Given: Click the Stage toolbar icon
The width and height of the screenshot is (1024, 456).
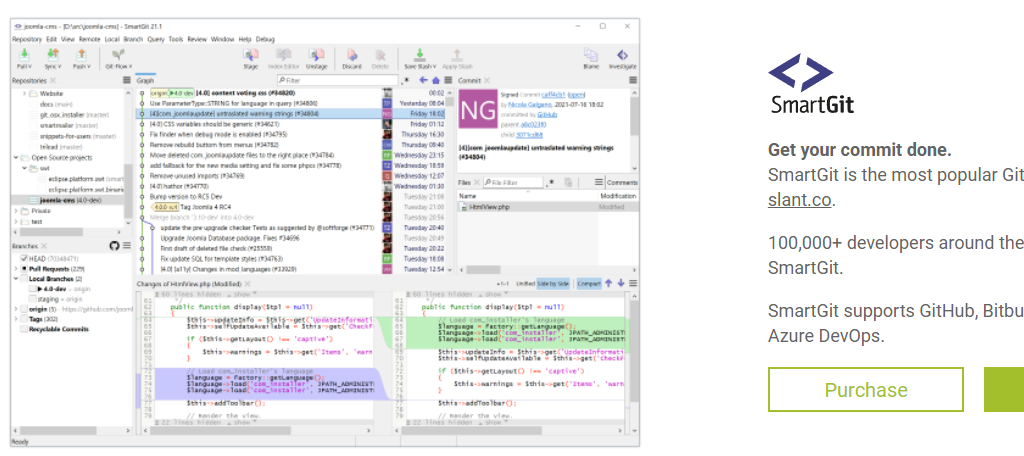Looking at the screenshot, I should pyautogui.click(x=251, y=55).
